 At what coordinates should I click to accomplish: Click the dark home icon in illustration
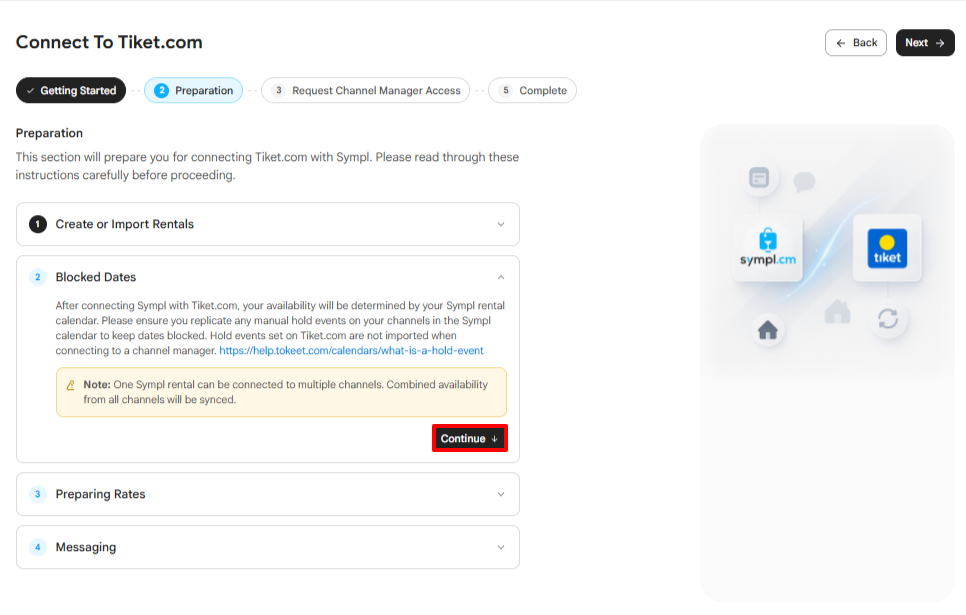tap(768, 330)
